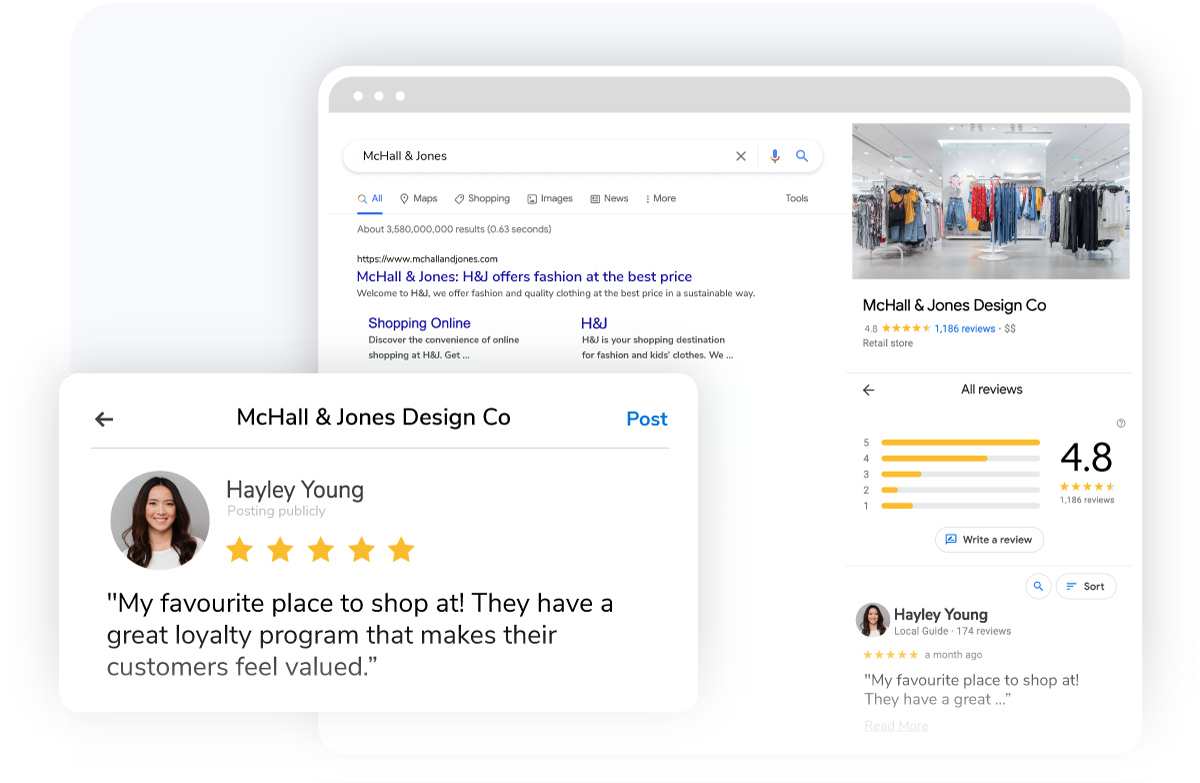Click the https://www.mchallandjones.com URL
This screenshot has height=783, width=1200.
point(427,259)
